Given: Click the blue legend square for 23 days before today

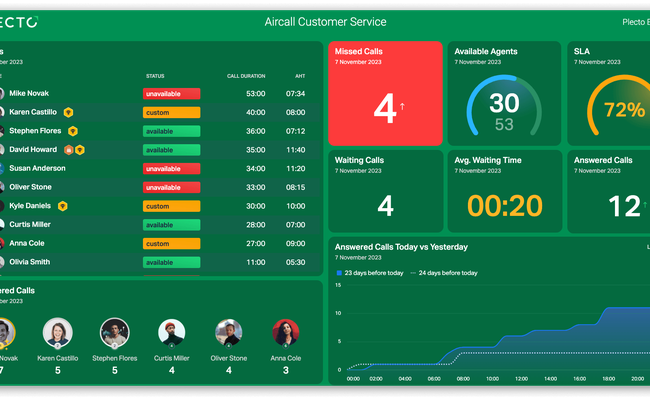Looking at the screenshot, I should coord(339,273).
